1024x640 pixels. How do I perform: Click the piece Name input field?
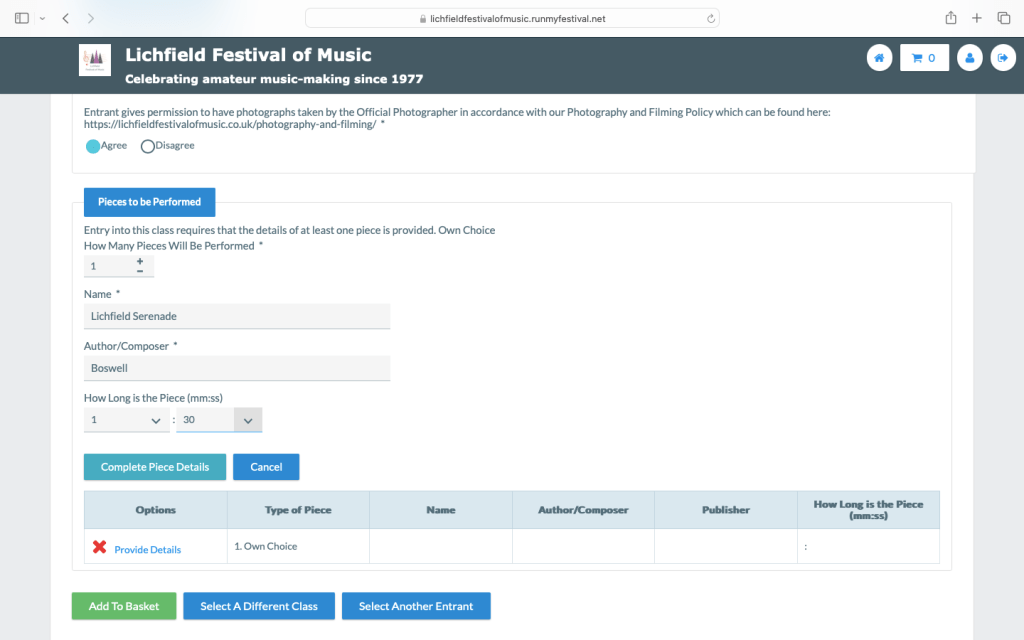pos(237,316)
